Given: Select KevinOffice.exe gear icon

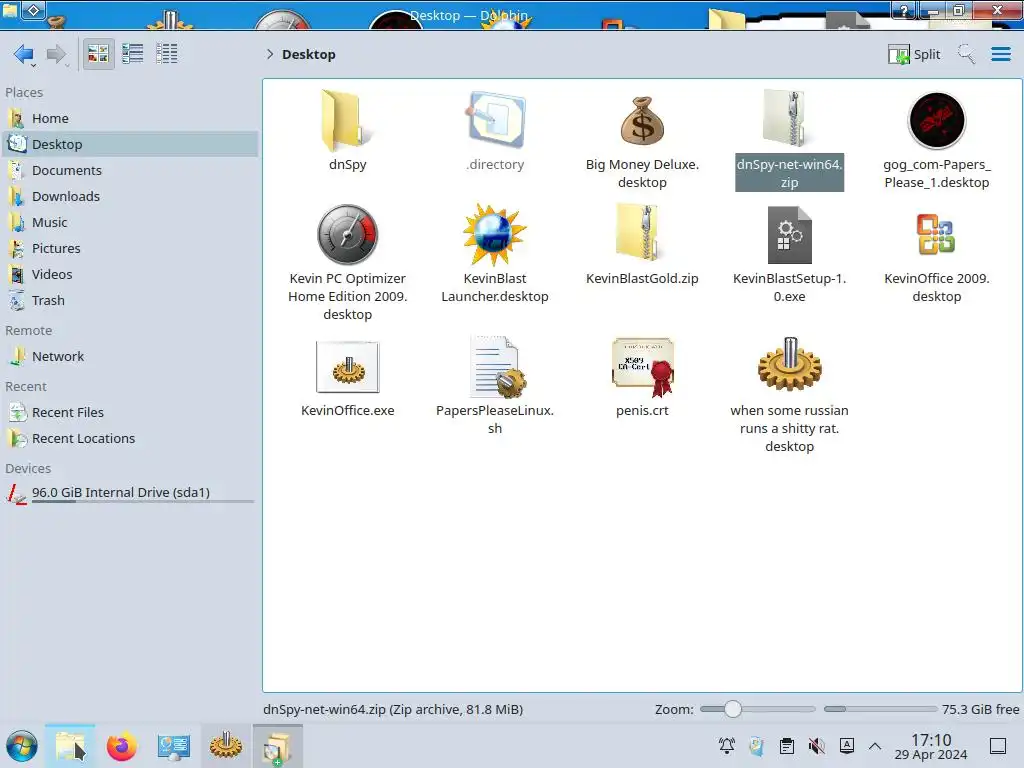Looking at the screenshot, I should point(347,367).
